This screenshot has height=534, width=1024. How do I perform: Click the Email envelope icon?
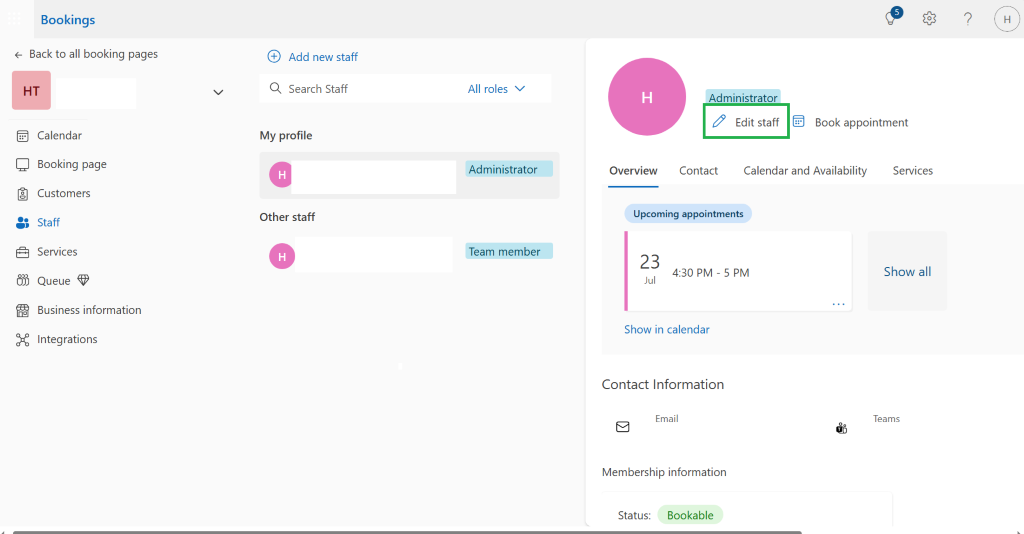[x=622, y=426]
